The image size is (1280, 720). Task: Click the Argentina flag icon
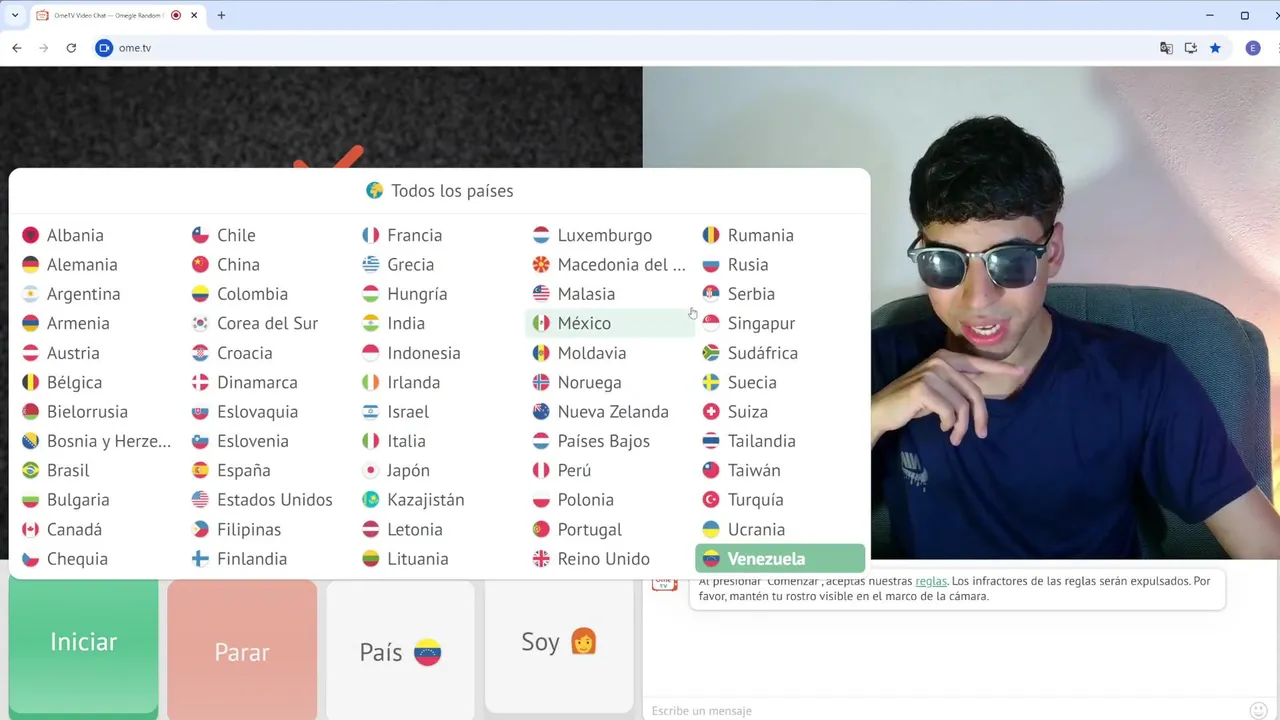[30, 294]
